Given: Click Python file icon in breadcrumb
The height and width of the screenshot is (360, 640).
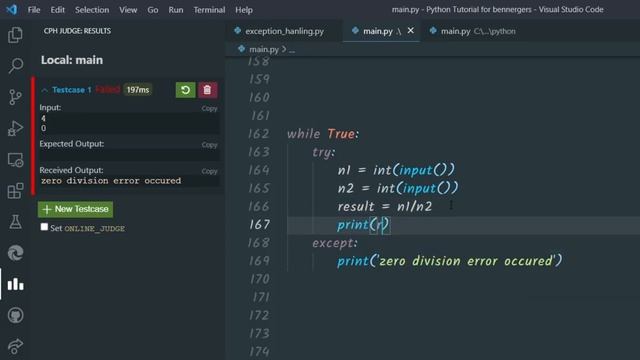Looking at the screenshot, I should tap(241, 49).
